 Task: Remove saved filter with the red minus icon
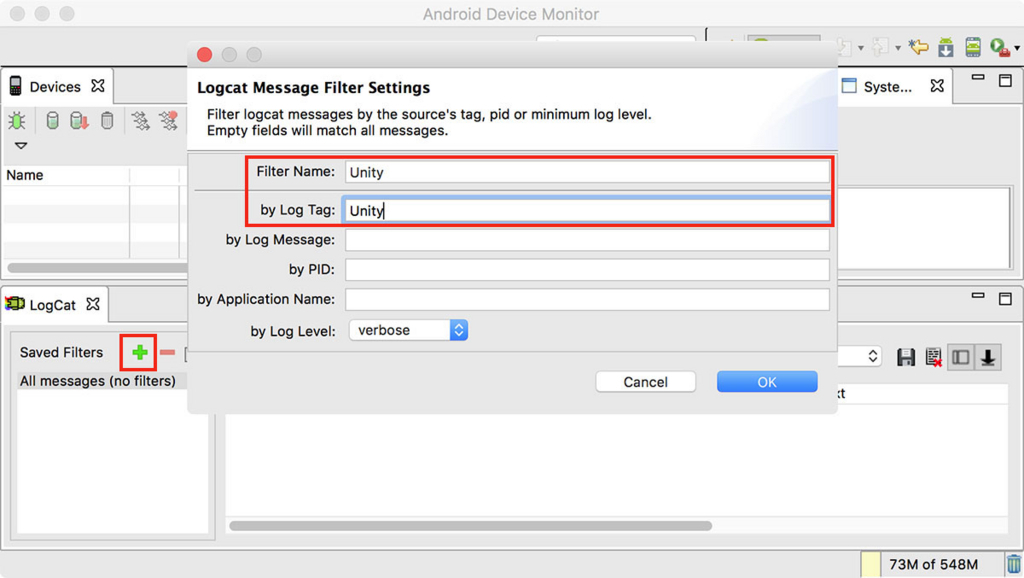click(x=167, y=353)
